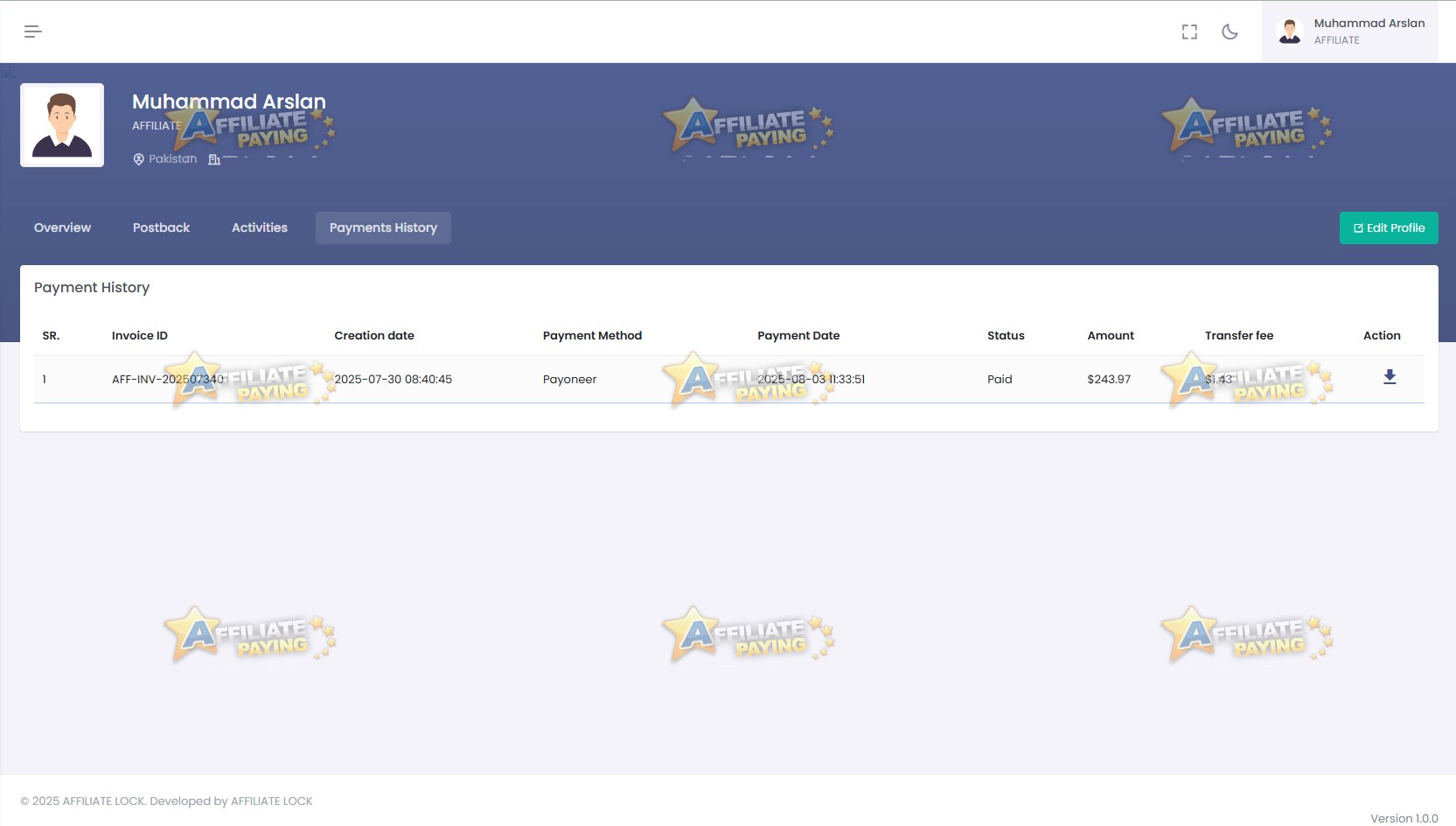Click the Transfer fee column header
1456x826 pixels.
coord(1239,335)
